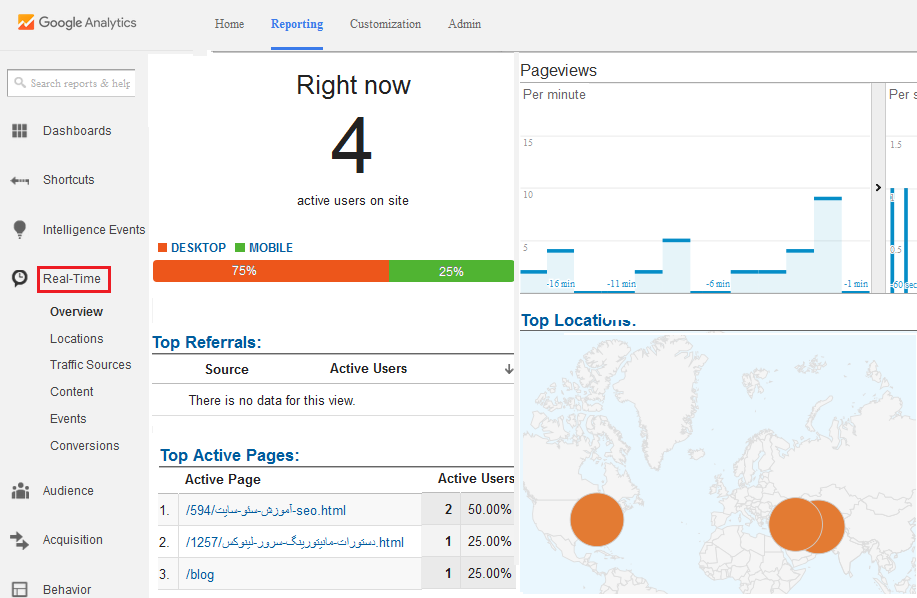Open Real-Time Content report
Screen dimensions: 917x598
pyautogui.click(x=72, y=392)
